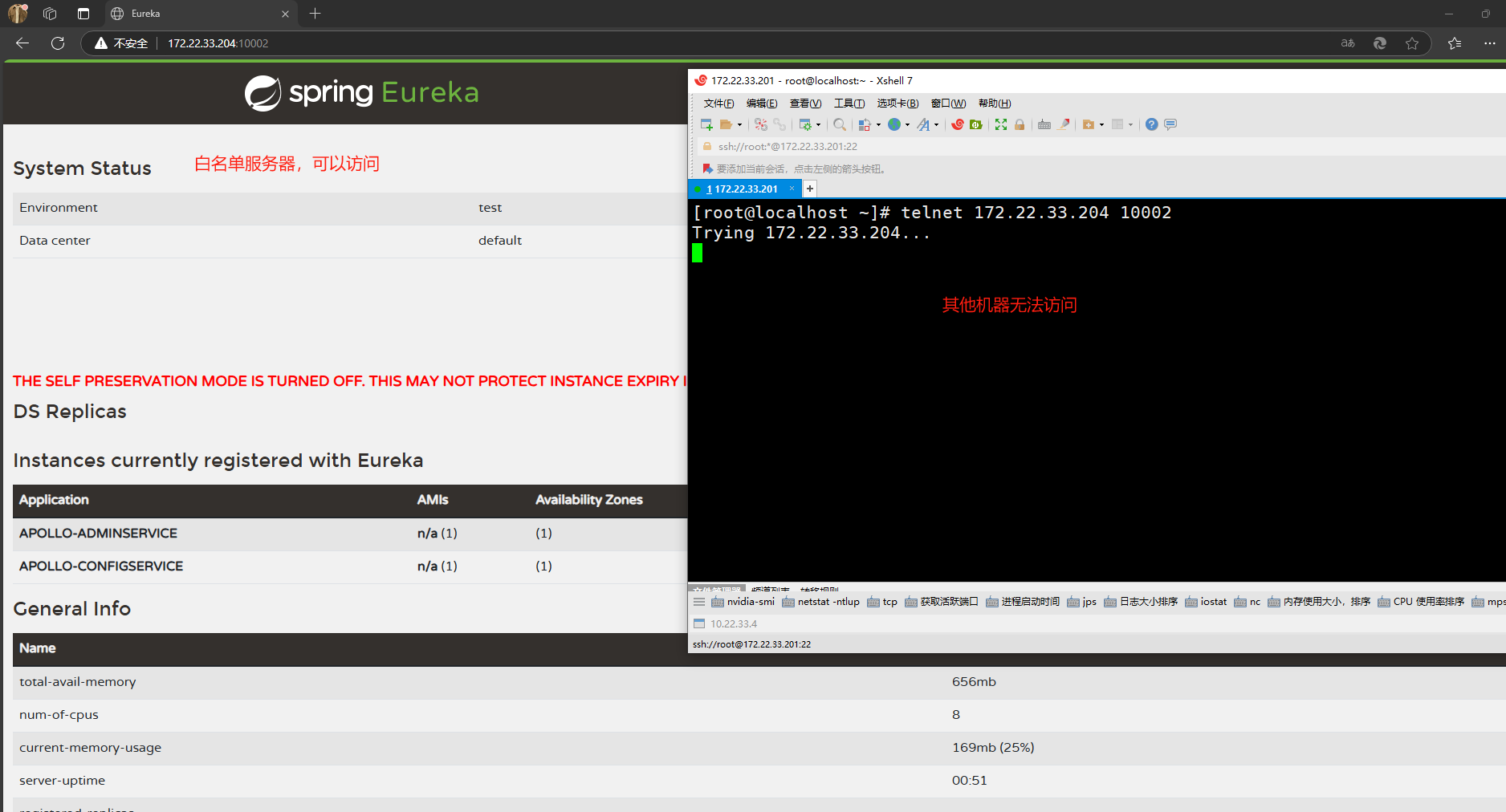Image resolution: width=1506 pixels, height=812 pixels.
Task: Open a new session in Xshell
Action: point(706,124)
